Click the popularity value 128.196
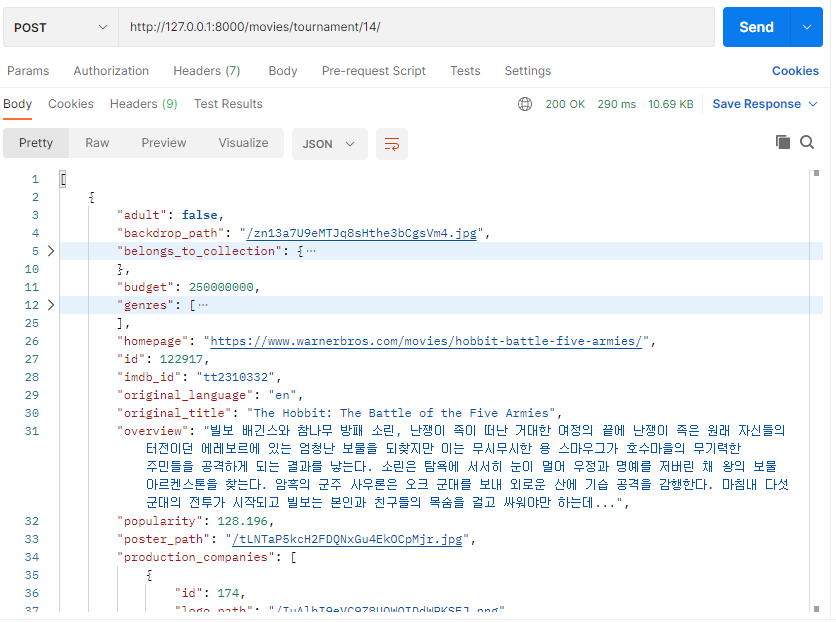 coord(243,521)
